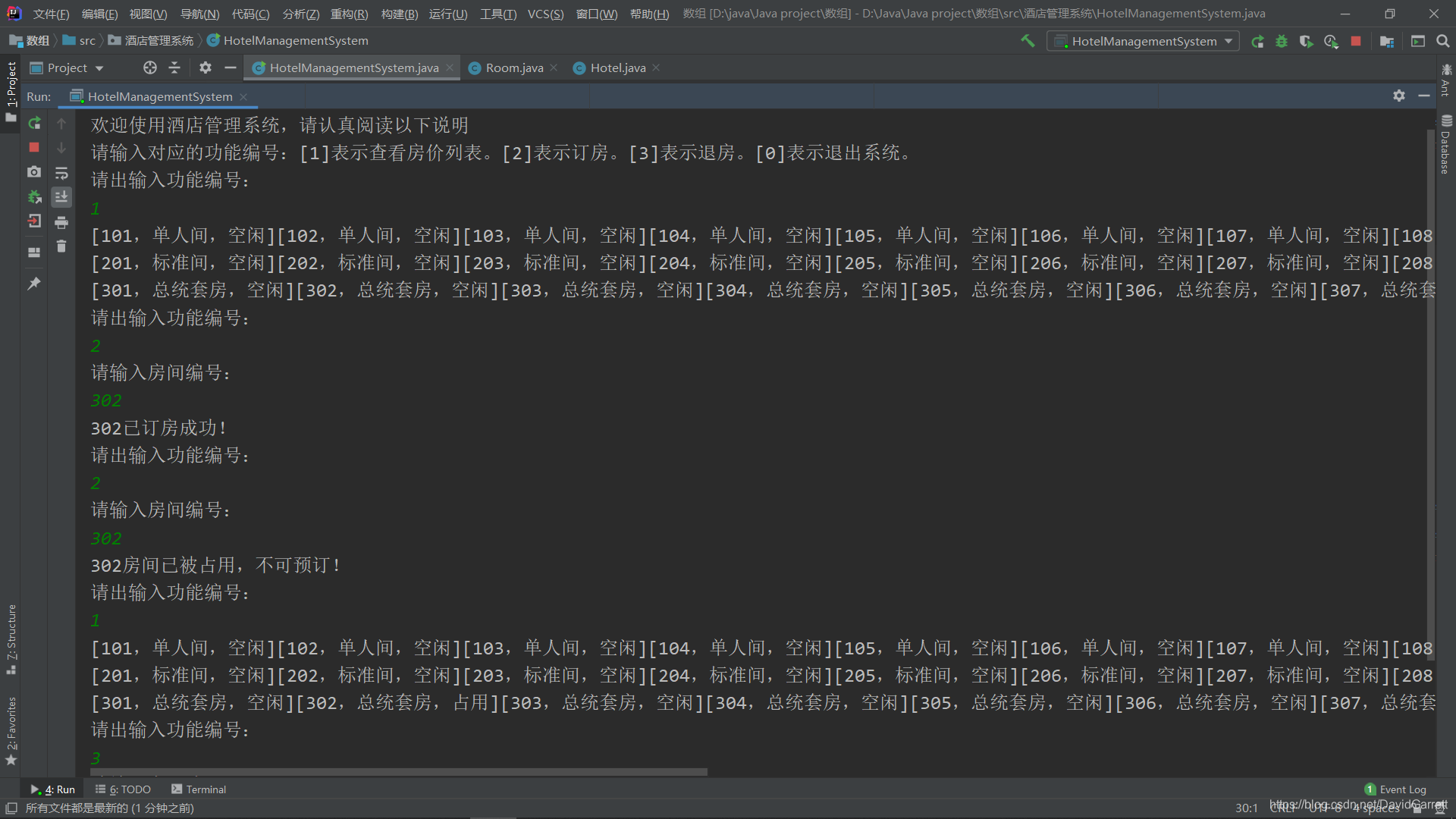
Task: Open the VCS(S) menu
Action: 546,14
